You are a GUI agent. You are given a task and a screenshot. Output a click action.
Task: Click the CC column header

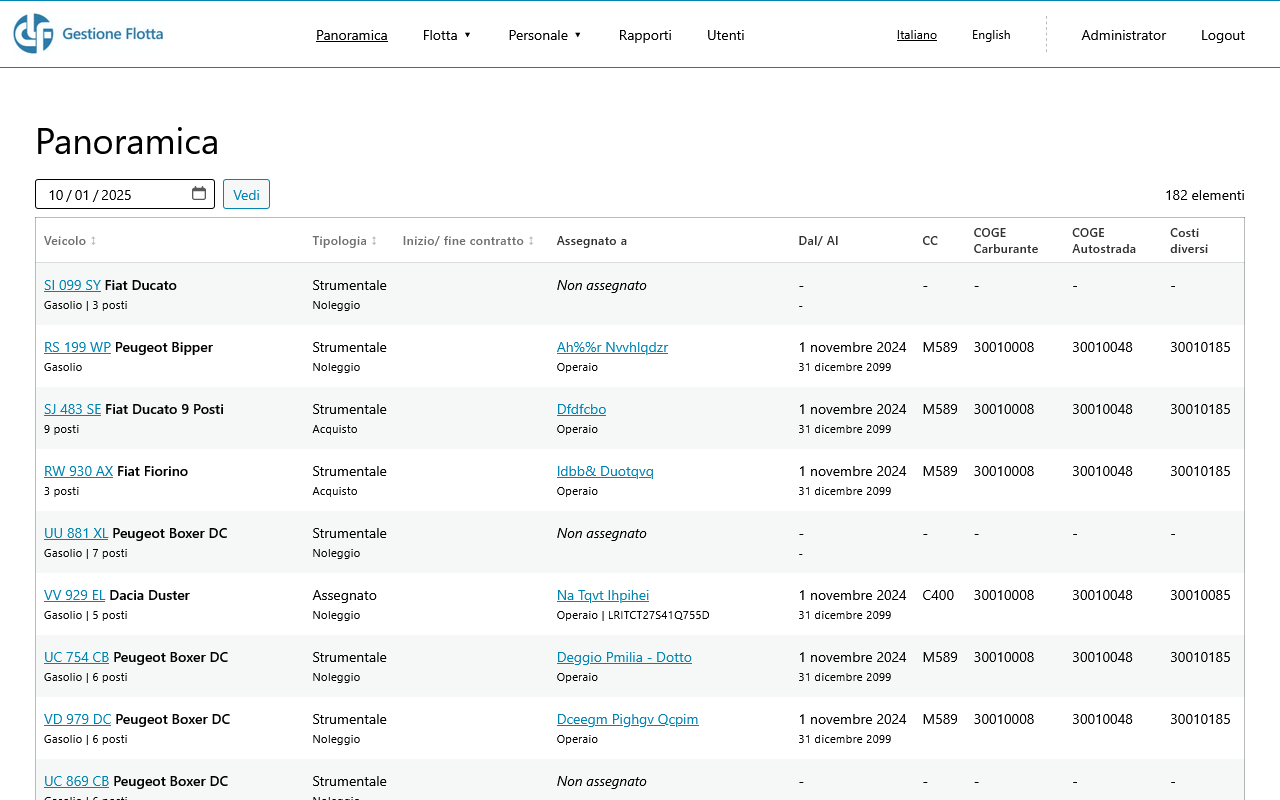click(930, 241)
